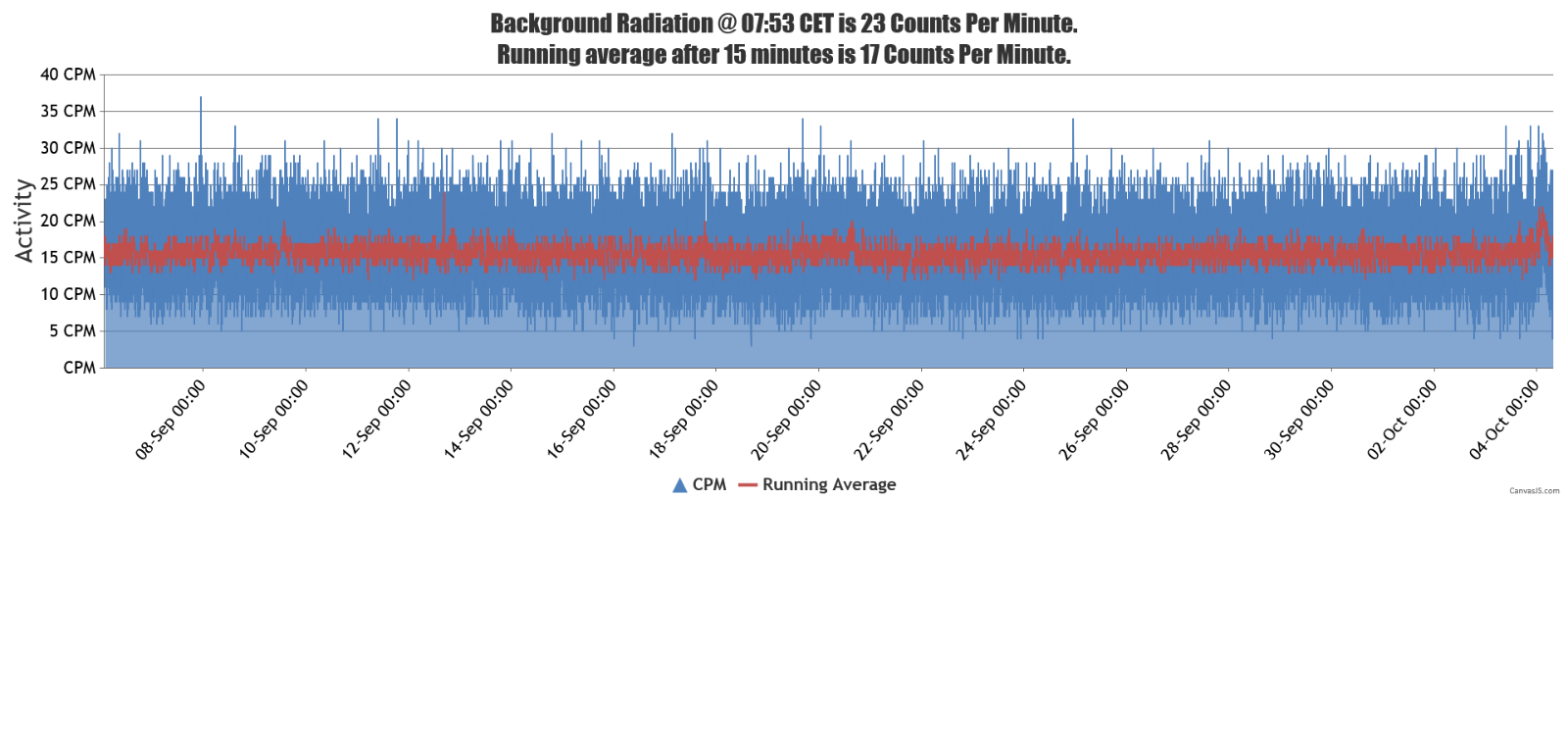The image size is (1568, 750).
Task: Toggle the Running Average legend label
Action: coord(829,484)
